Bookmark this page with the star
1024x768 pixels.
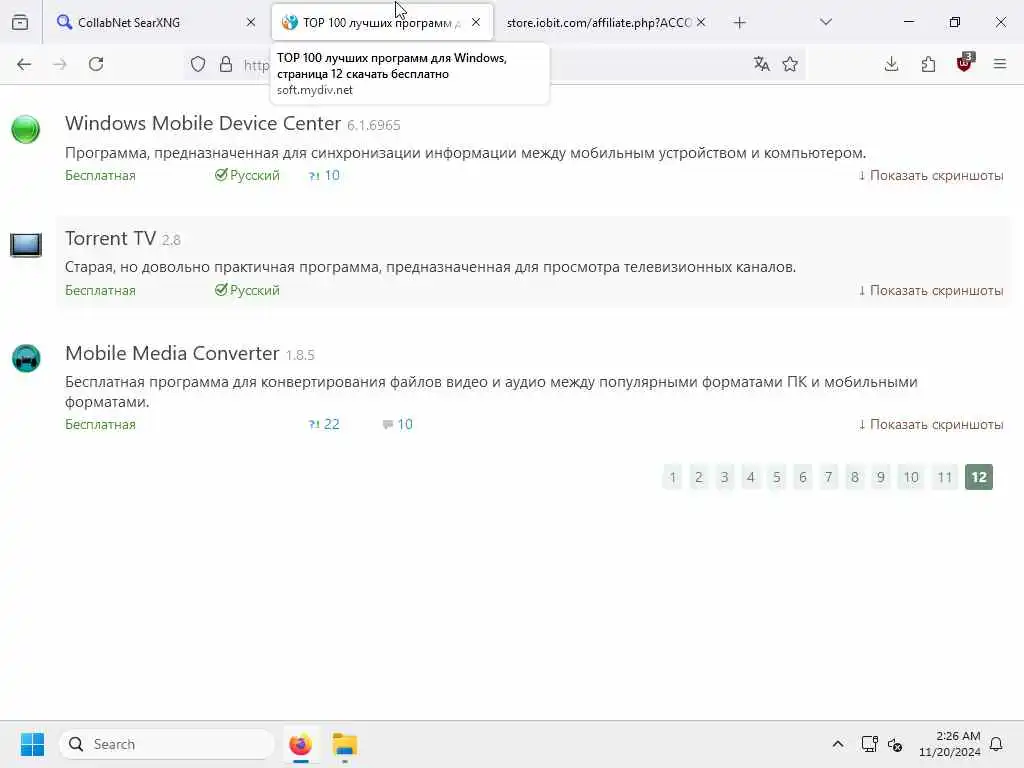pos(790,64)
